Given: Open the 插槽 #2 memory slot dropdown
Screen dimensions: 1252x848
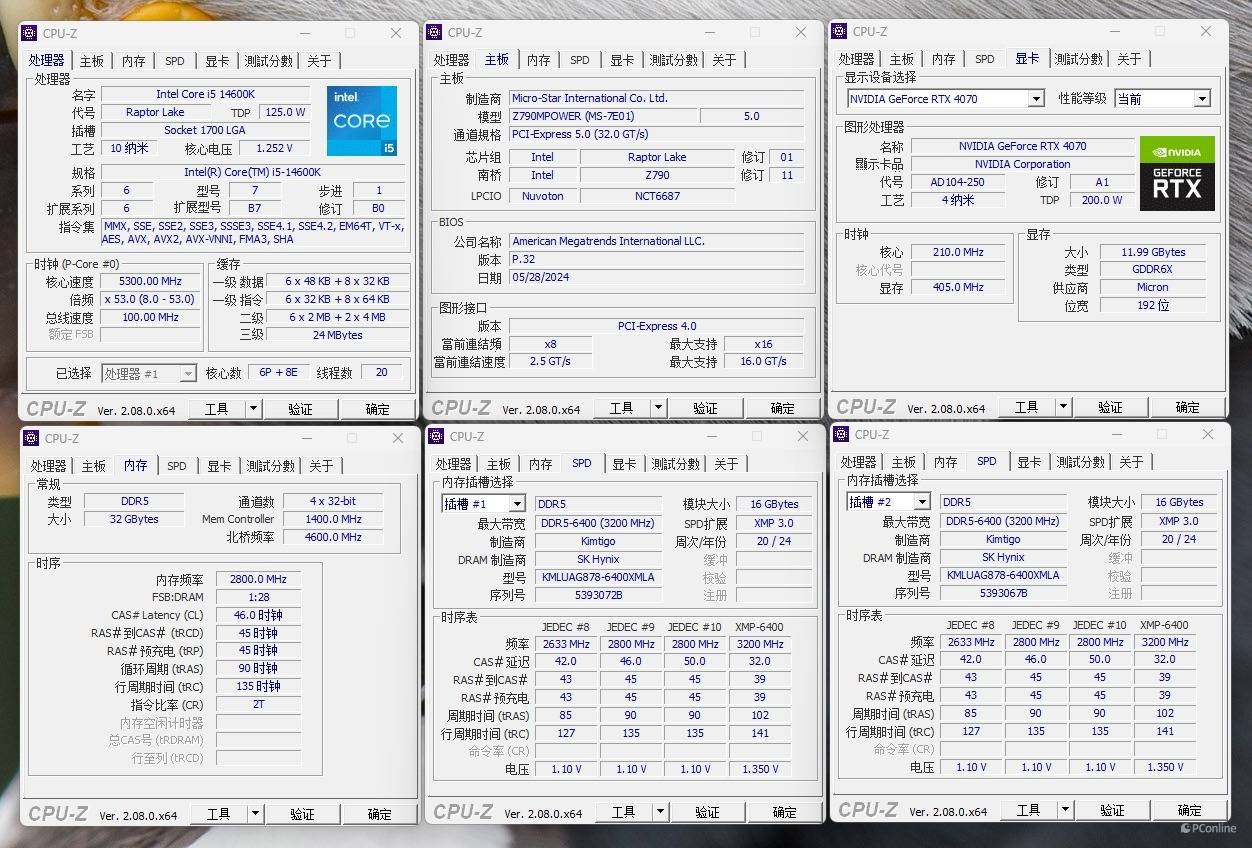Looking at the screenshot, I should click(x=888, y=502).
